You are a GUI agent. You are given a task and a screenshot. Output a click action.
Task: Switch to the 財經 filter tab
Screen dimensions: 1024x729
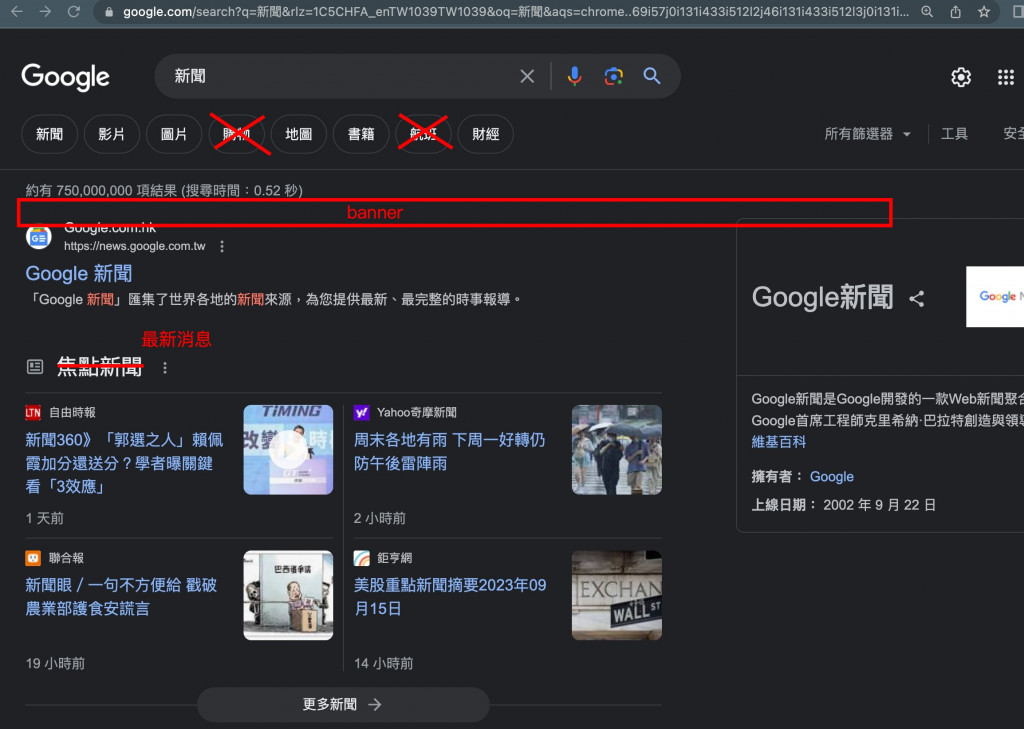pyautogui.click(x=485, y=134)
